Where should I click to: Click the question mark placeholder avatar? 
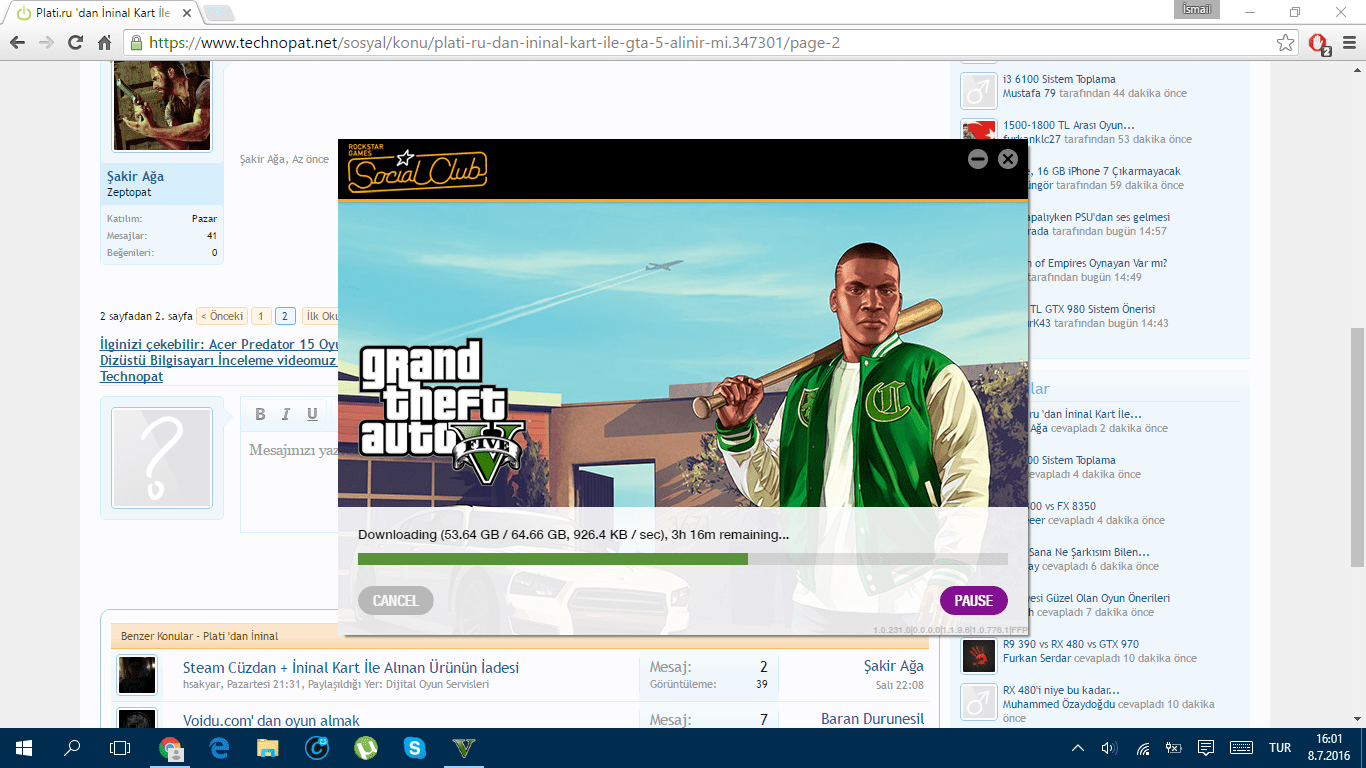pos(162,458)
